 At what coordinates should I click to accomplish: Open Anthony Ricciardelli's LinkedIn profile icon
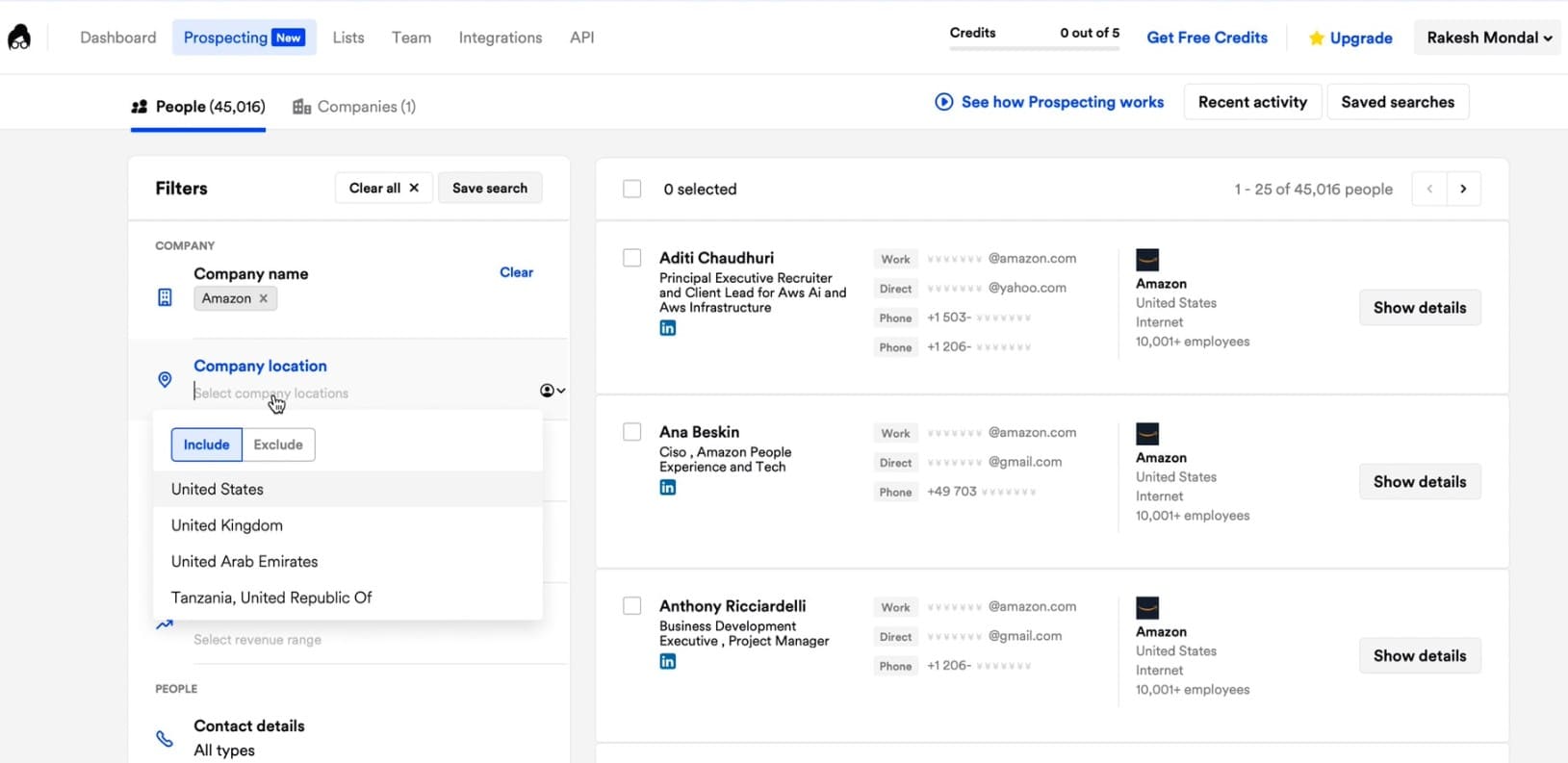pos(668,662)
